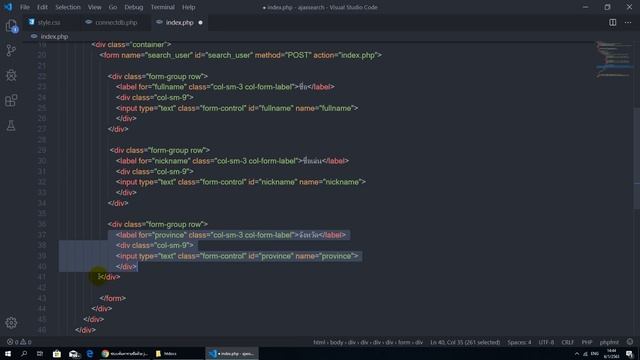Open the editor More Actions ellipsis menu

[x=628, y=22]
